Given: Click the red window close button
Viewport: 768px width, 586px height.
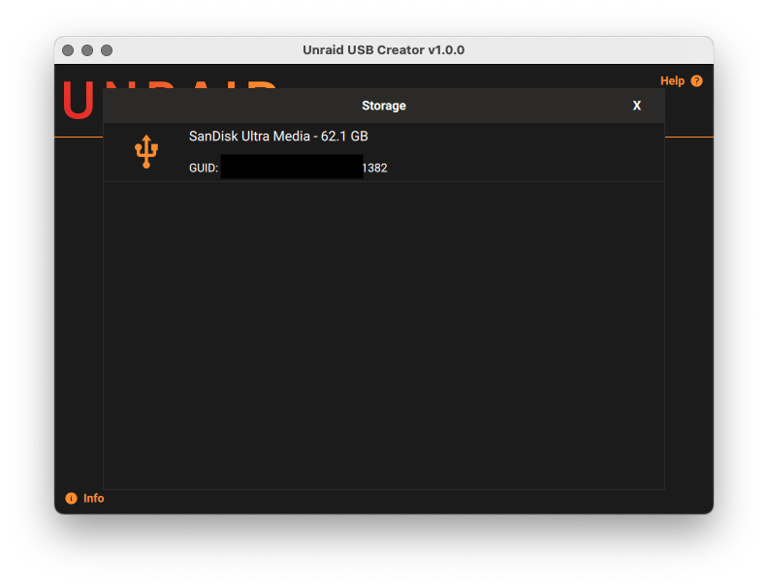Looking at the screenshot, I should coord(68,50).
